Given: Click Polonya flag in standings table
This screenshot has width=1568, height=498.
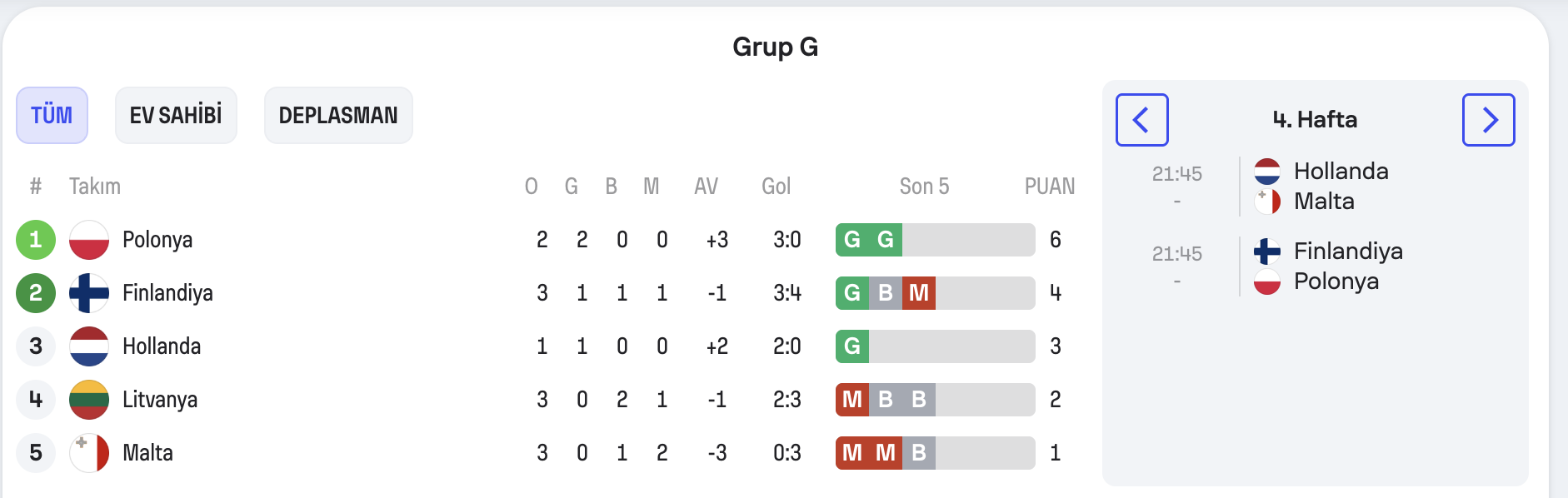Looking at the screenshot, I should (89, 240).
